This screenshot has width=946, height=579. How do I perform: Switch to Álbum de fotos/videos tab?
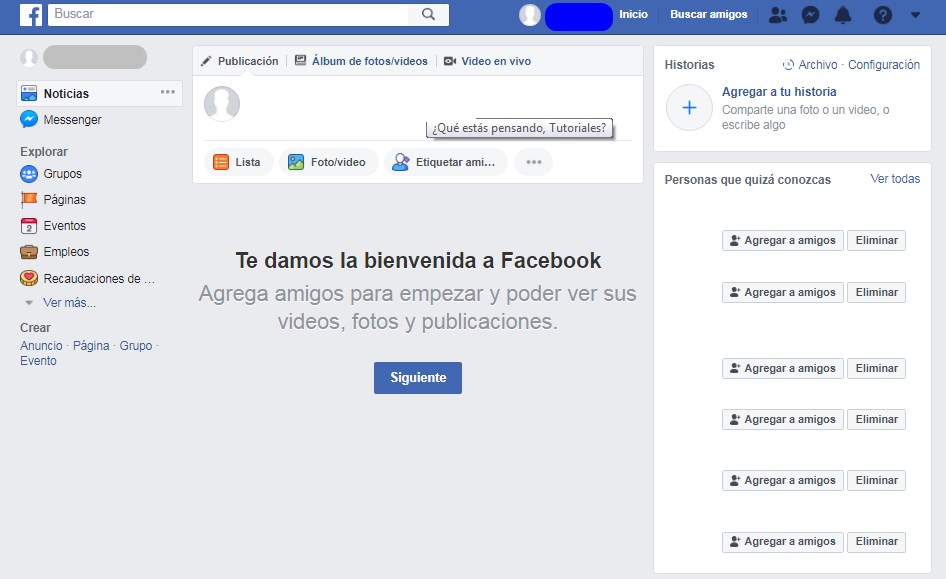point(361,61)
